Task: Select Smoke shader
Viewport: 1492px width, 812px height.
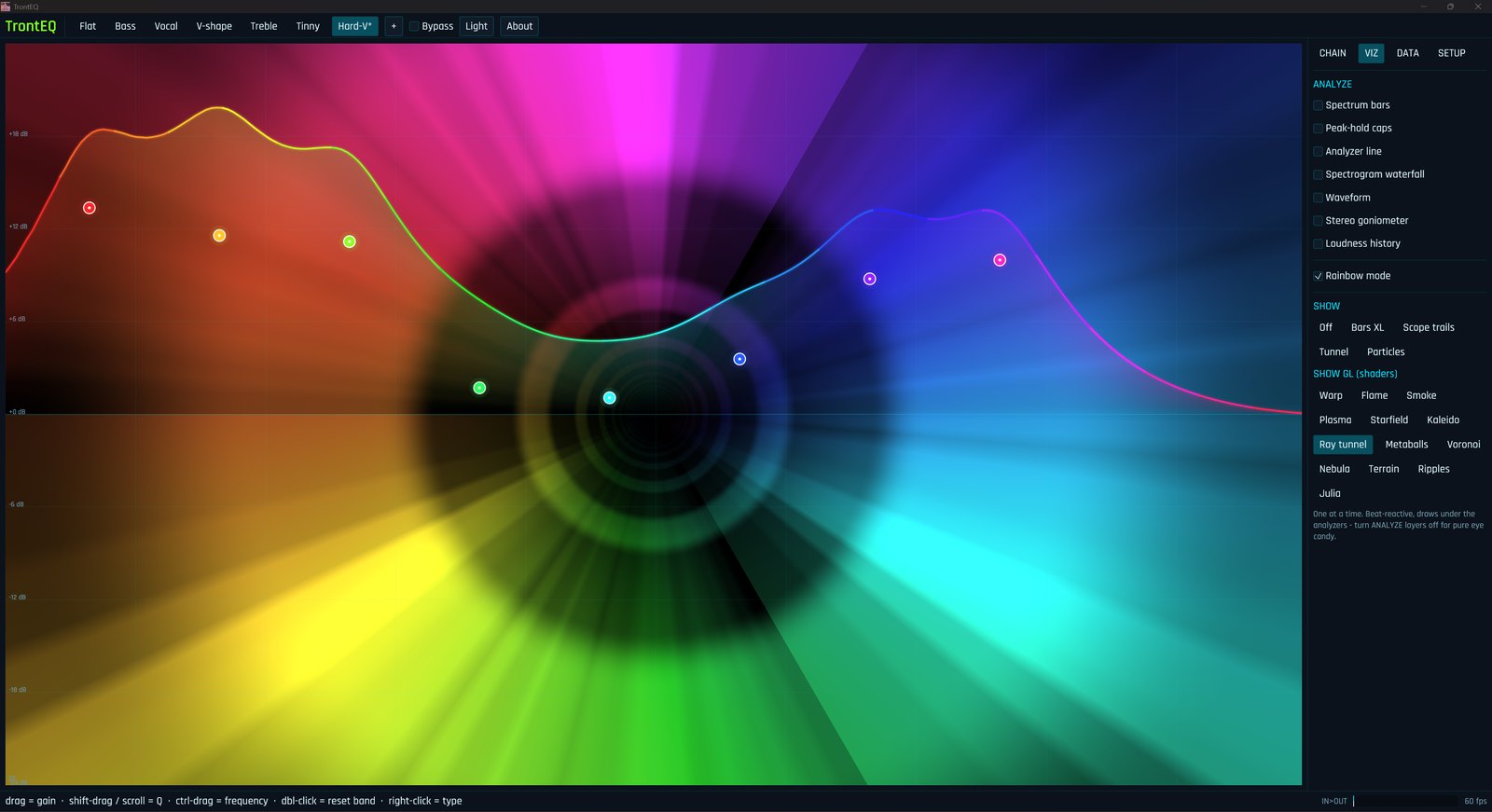Action: pyautogui.click(x=1421, y=395)
